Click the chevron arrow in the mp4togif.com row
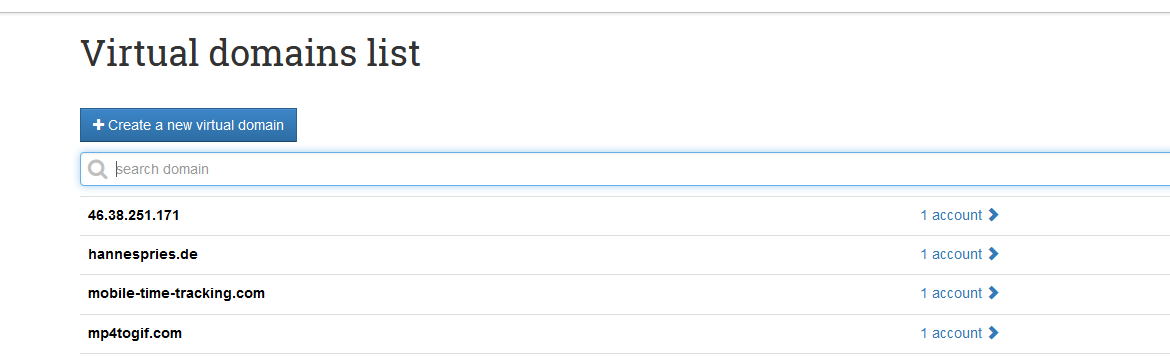 (x=993, y=333)
